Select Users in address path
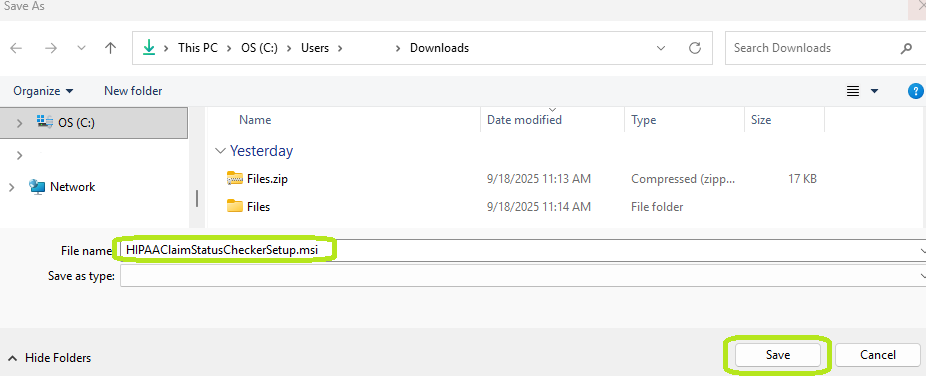 tap(315, 48)
